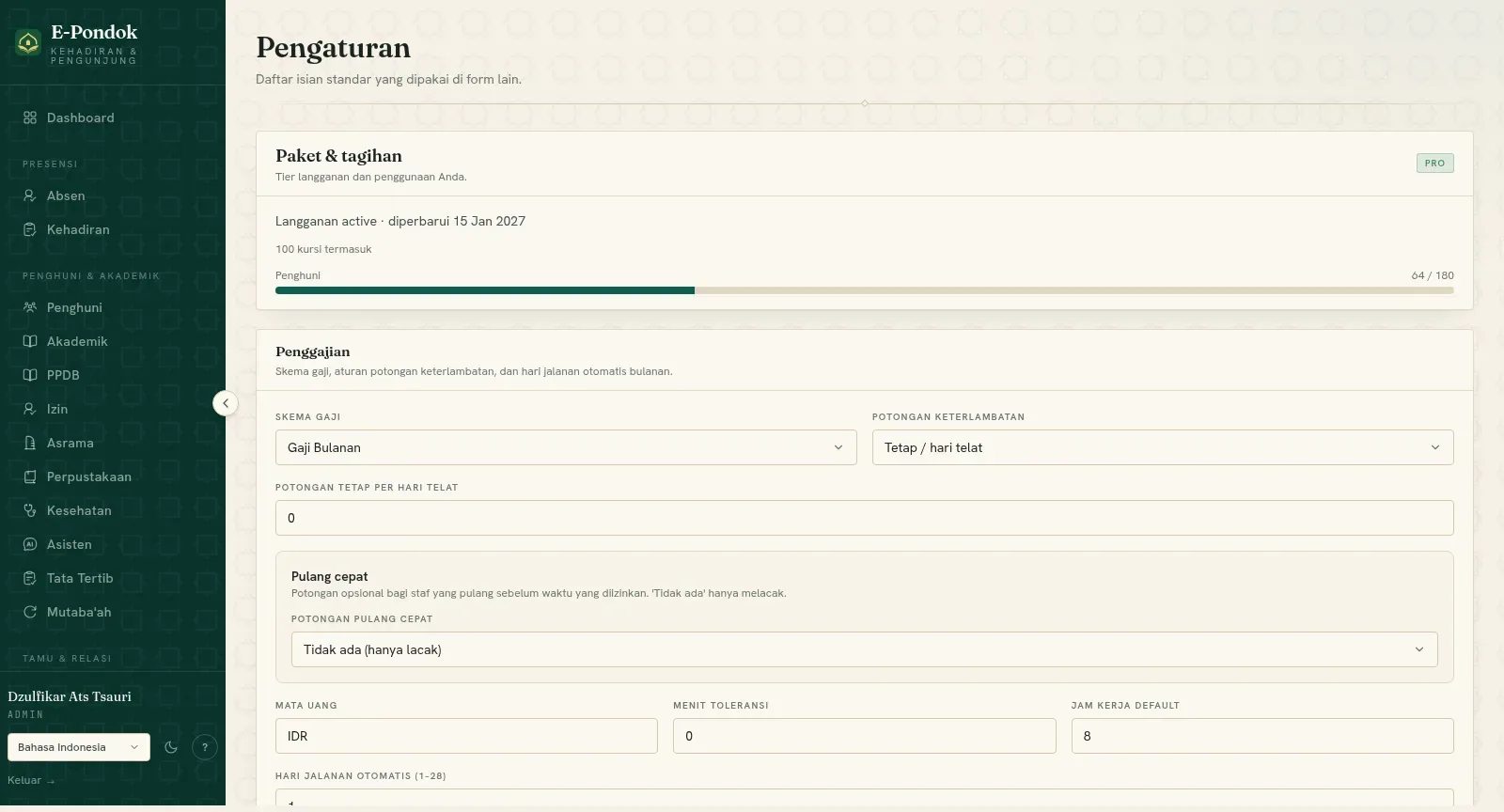Navigate to the Perpustakaan menu item

113,476
